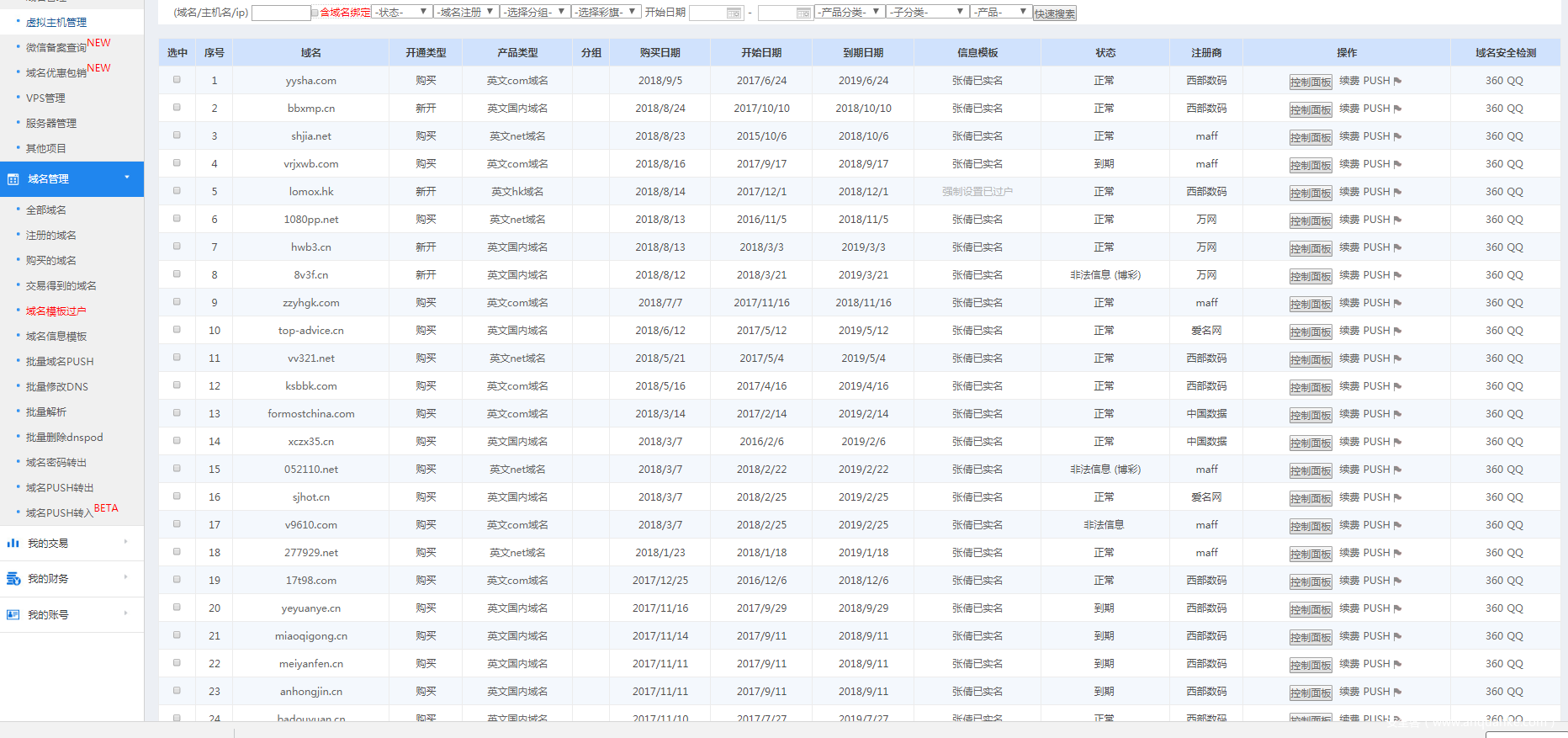Click the flag icon in yysha.com row
The image size is (1568, 738).
point(1397,82)
